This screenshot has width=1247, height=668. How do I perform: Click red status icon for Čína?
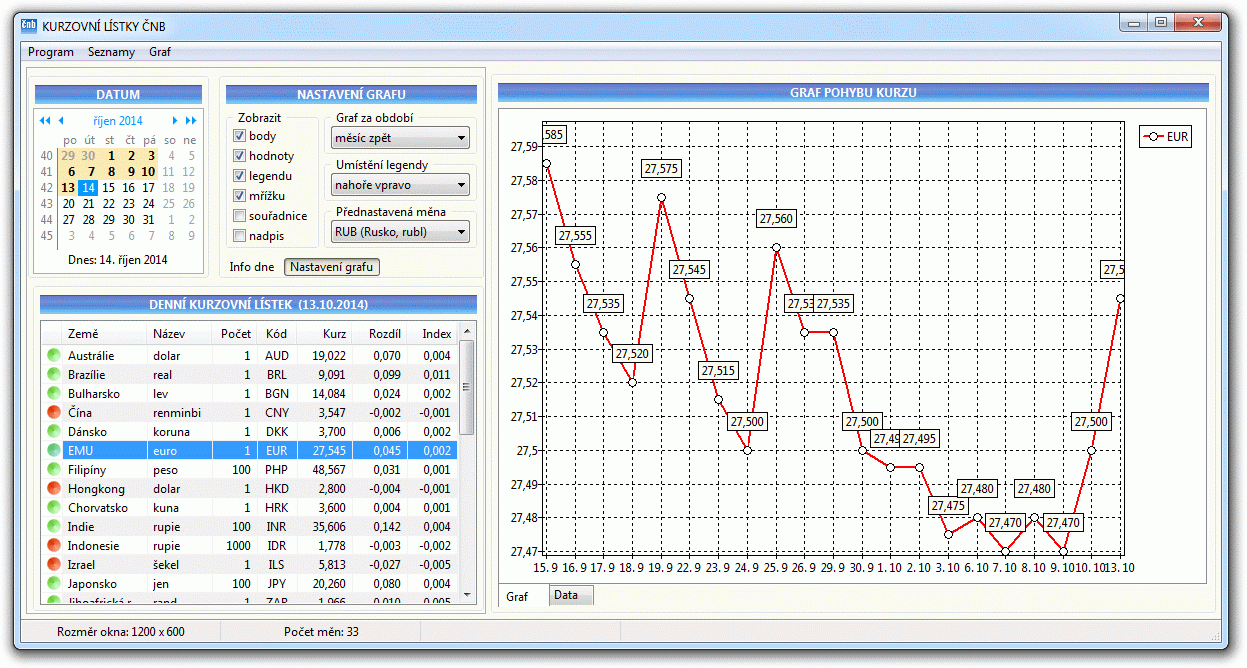[x=53, y=413]
